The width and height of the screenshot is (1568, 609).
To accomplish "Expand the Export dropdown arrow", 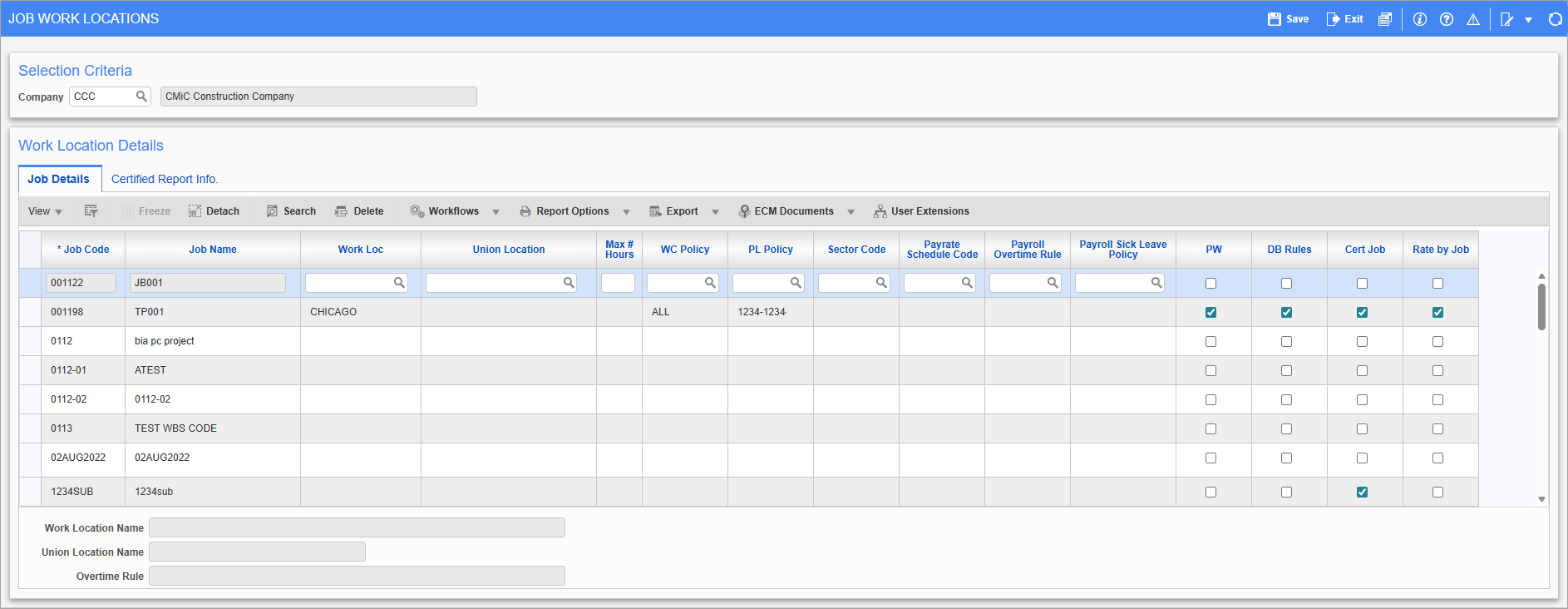I will pyautogui.click(x=715, y=212).
